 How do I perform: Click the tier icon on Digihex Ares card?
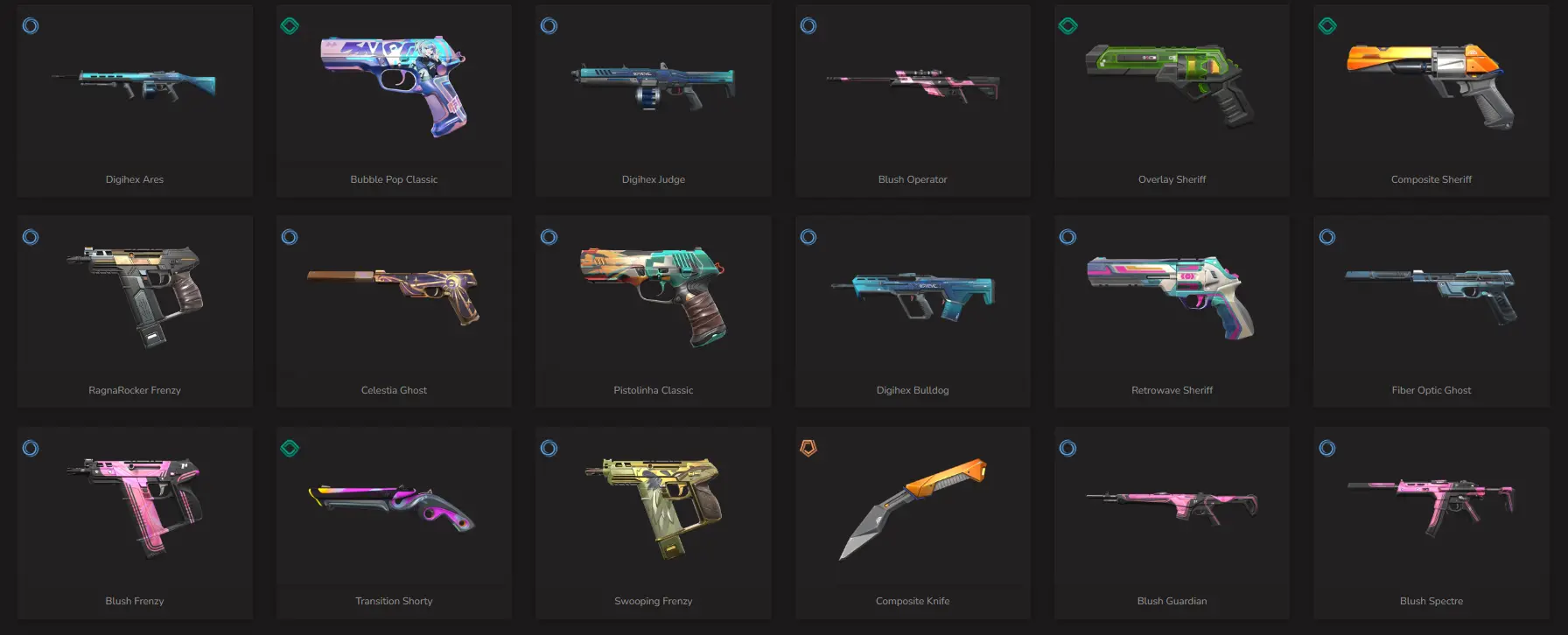click(31, 26)
